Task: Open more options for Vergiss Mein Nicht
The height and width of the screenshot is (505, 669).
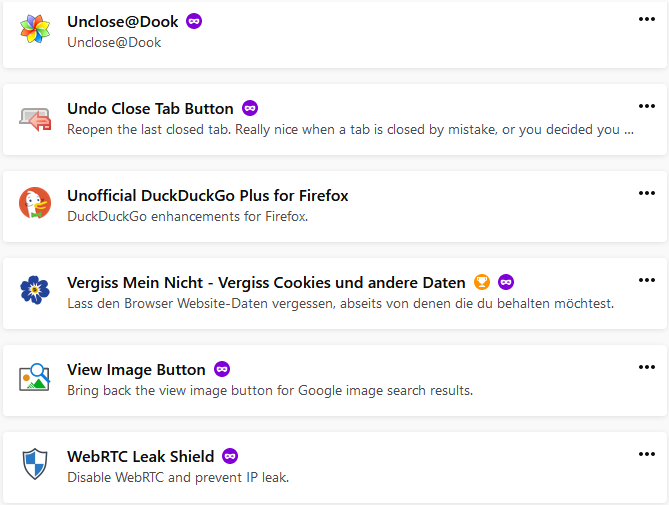Action: click(646, 279)
